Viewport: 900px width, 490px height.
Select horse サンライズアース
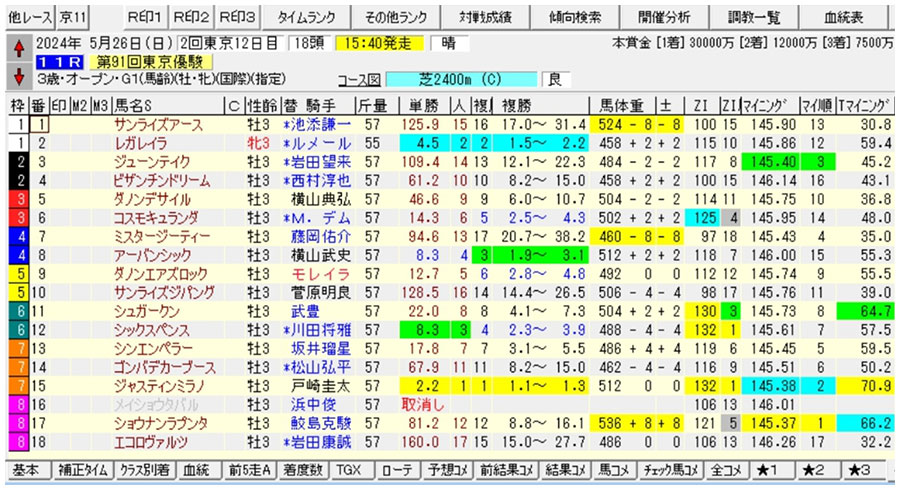(158, 125)
